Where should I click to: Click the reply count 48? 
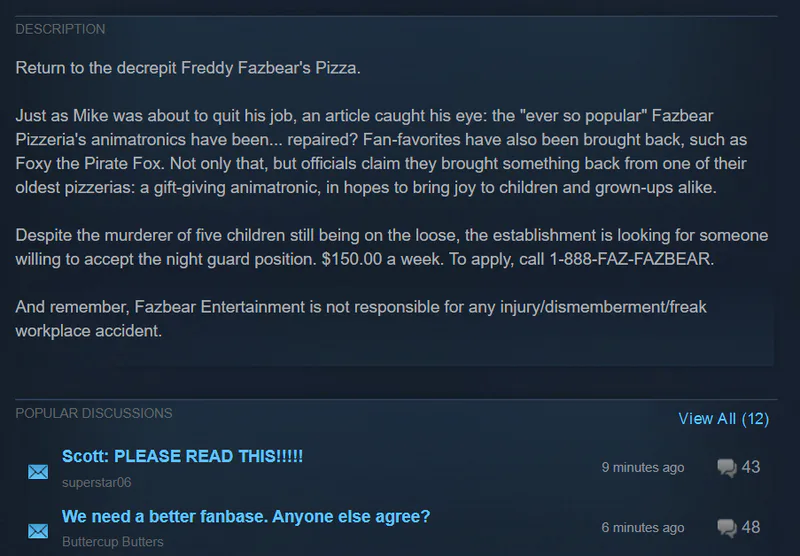pos(751,527)
